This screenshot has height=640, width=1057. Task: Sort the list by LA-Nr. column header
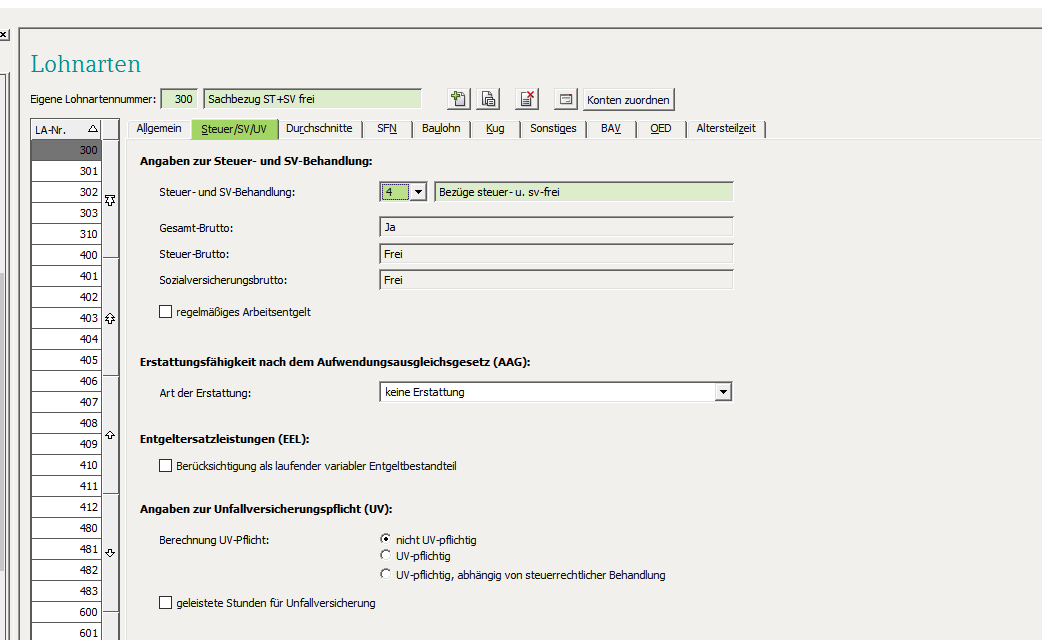pos(66,129)
